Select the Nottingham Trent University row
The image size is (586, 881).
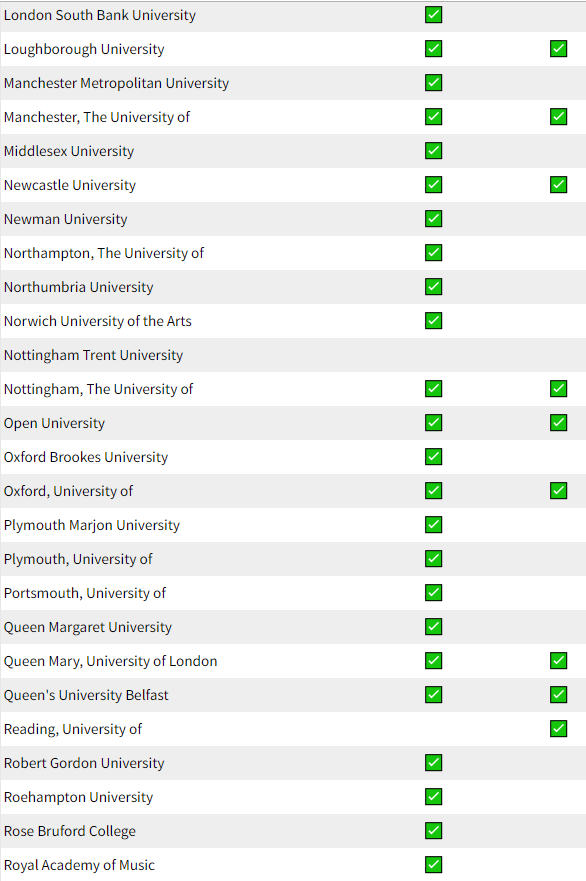(293, 355)
